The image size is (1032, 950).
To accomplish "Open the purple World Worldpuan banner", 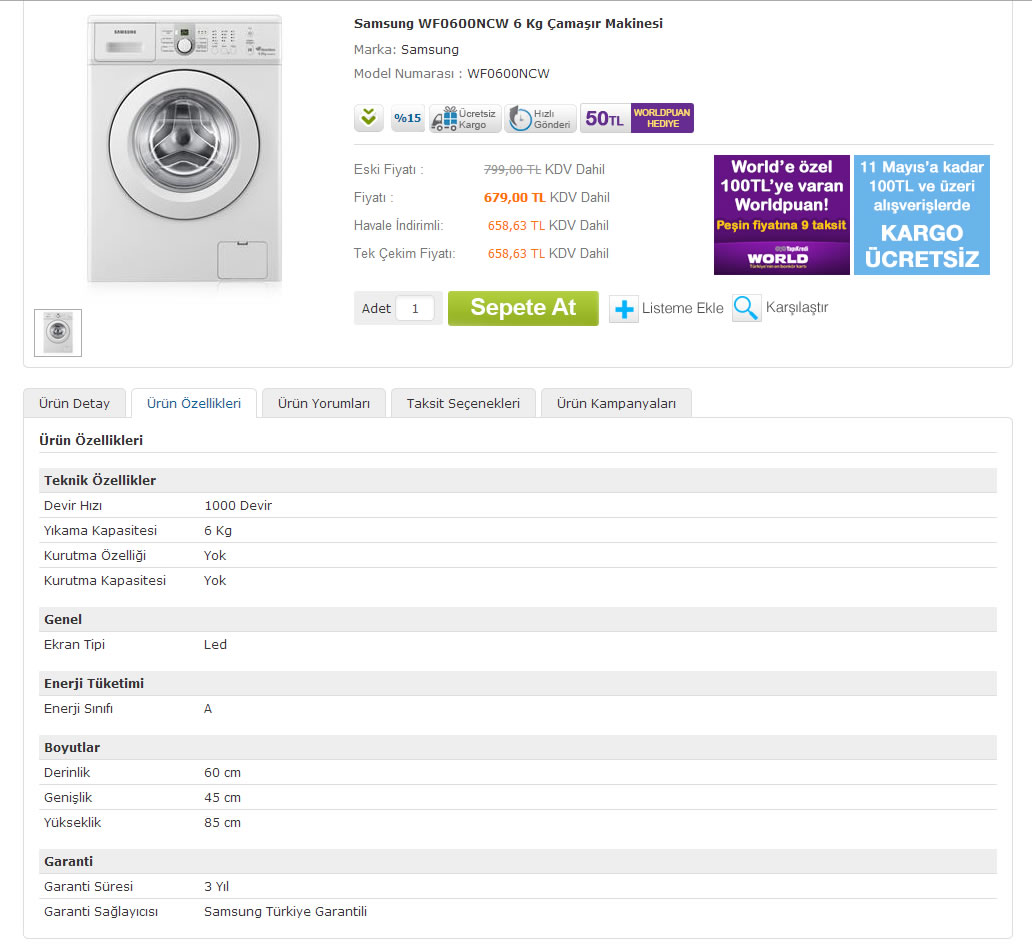I will click(x=781, y=215).
